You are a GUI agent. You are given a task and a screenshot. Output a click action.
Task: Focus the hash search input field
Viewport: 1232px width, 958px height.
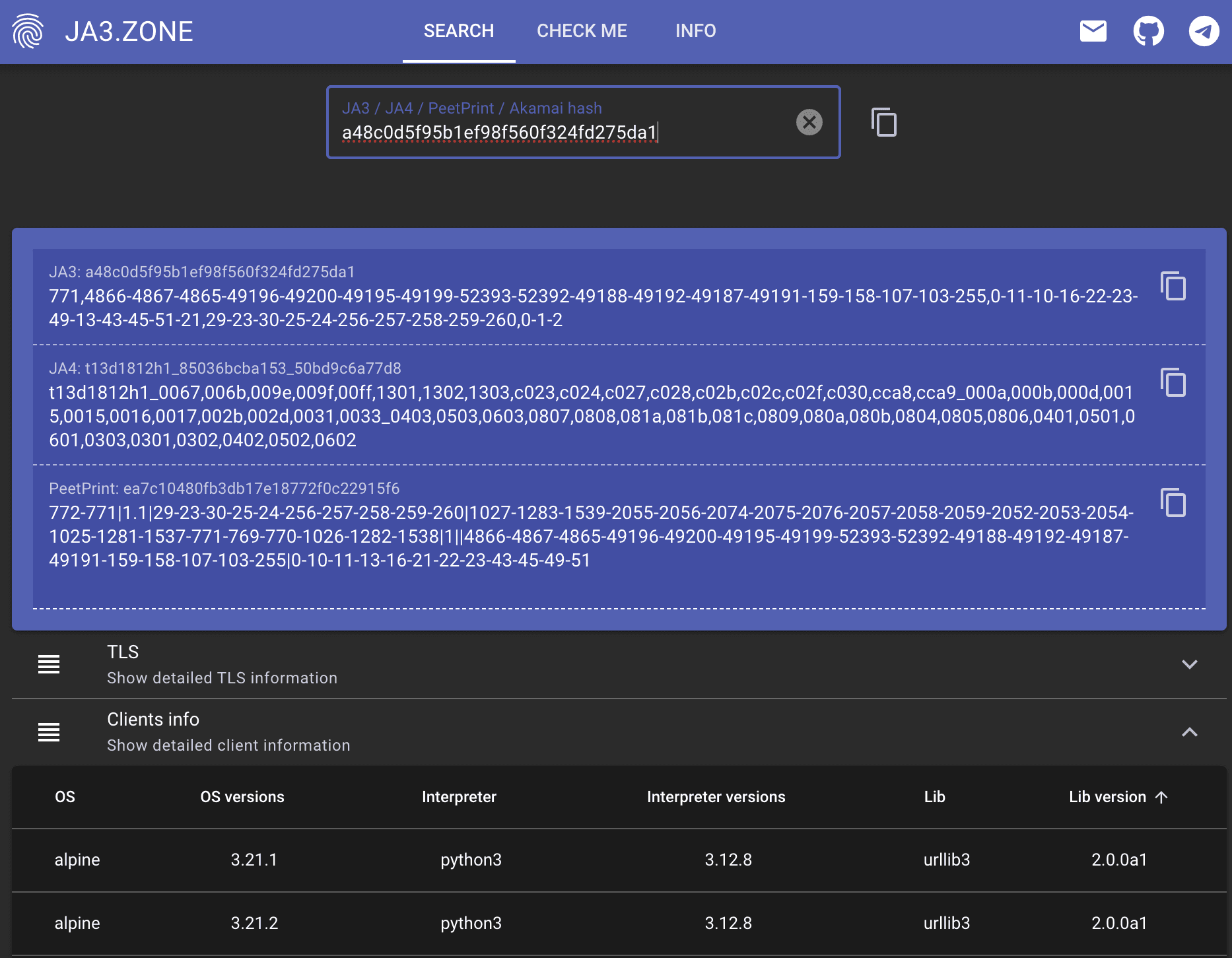561,133
